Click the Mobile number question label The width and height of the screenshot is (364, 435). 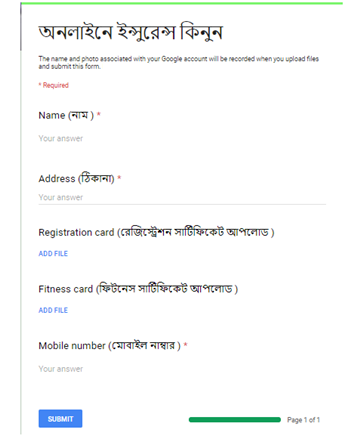pyautogui.click(x=109, y=346)
